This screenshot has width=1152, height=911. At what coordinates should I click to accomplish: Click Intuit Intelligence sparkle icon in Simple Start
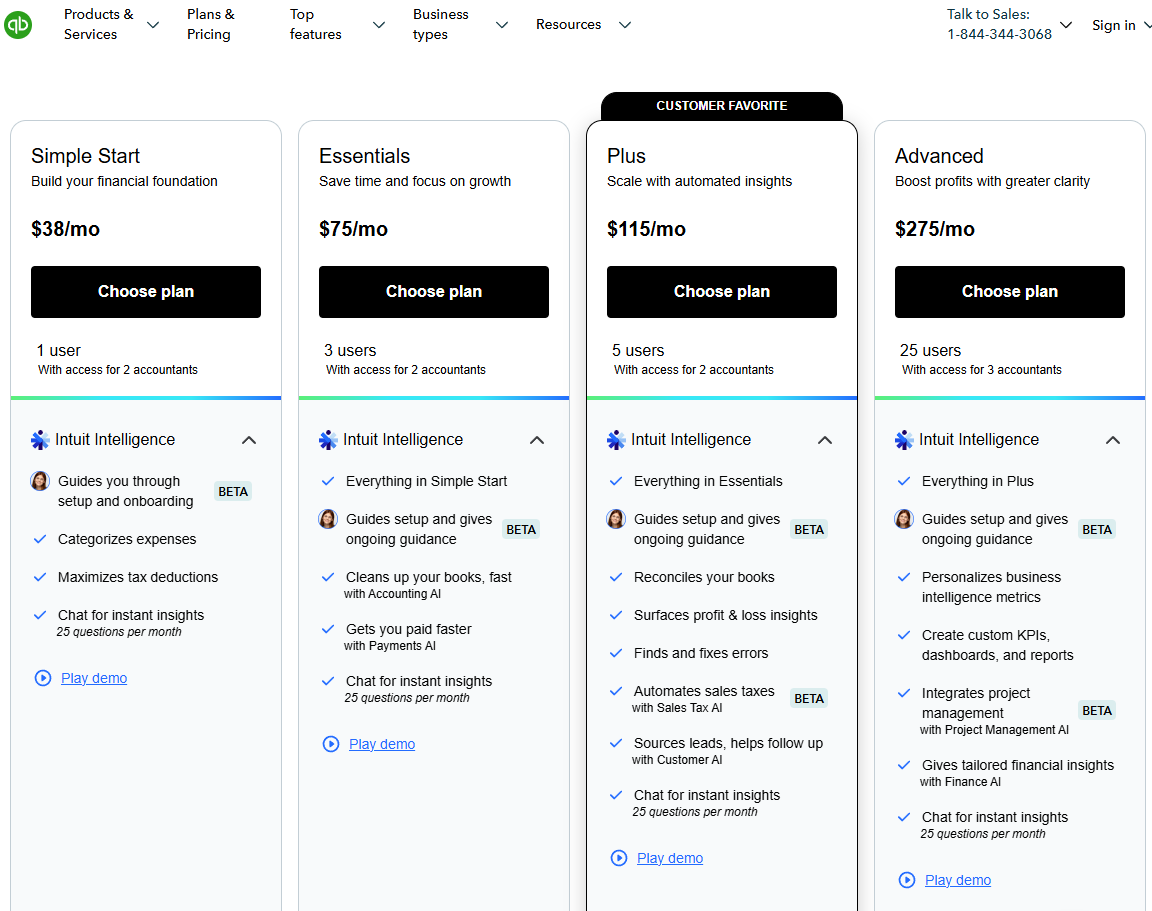40,440
